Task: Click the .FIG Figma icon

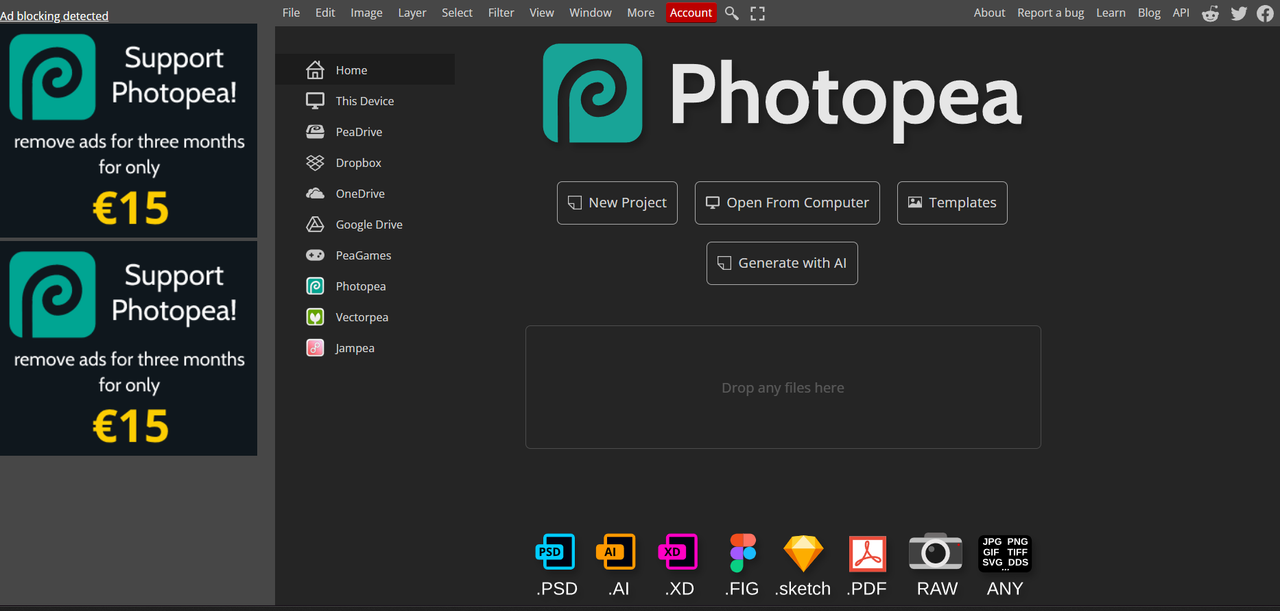Action: [743, 552]
